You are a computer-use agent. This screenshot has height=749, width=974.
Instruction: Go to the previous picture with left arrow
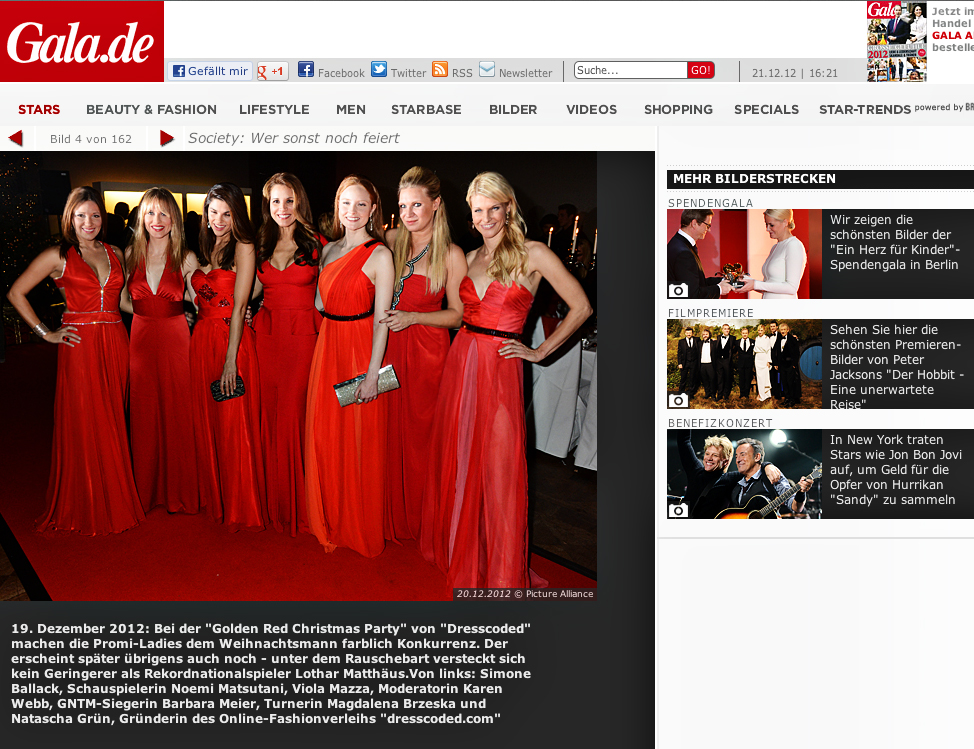tap(16, 138)
